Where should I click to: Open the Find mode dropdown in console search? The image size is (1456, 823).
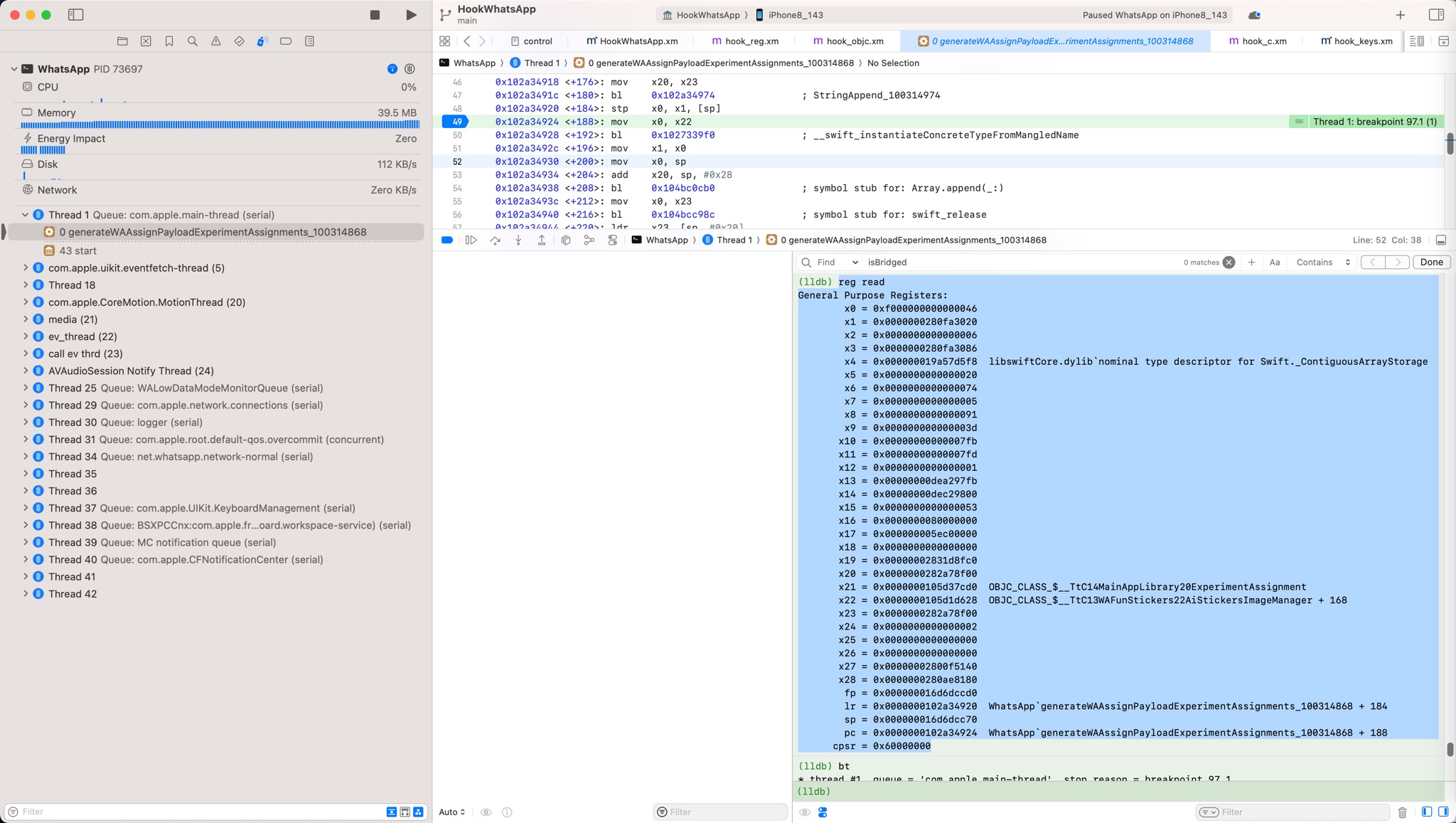click(837, 262)
